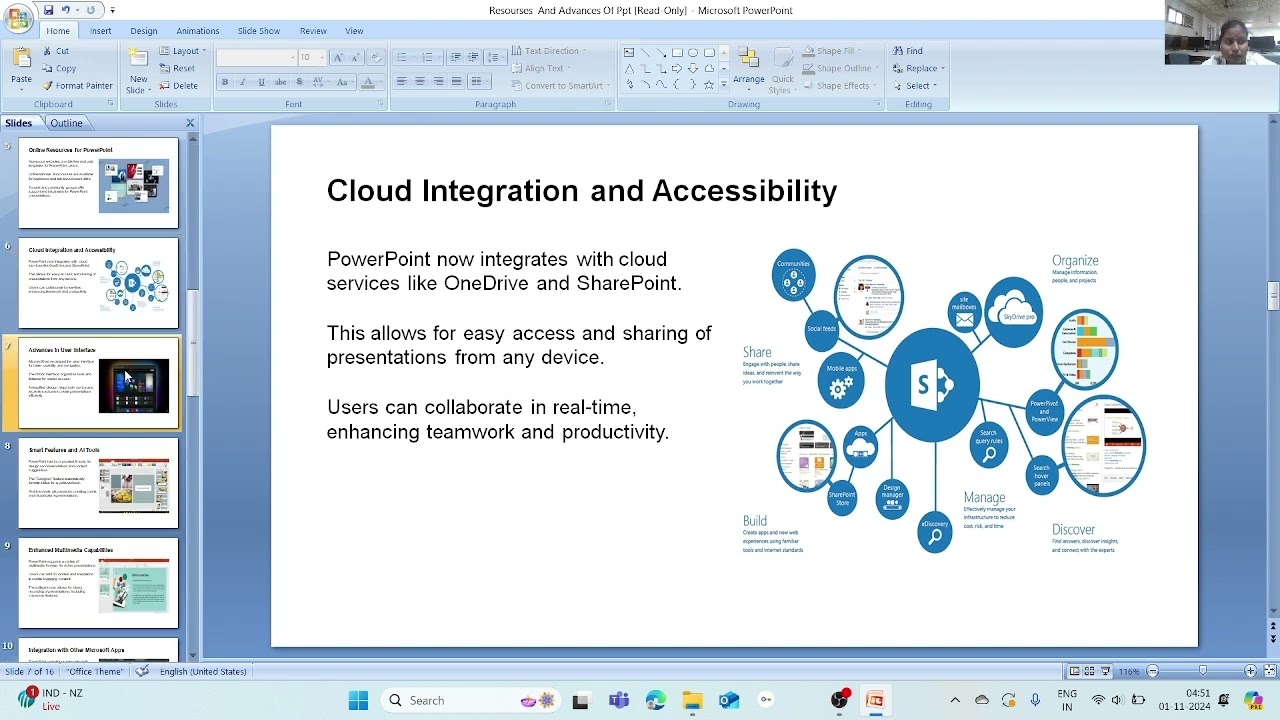Screen dimensions: 1280x720
Task: Switch to Slide Sorter view
Action: point(1090,671)
